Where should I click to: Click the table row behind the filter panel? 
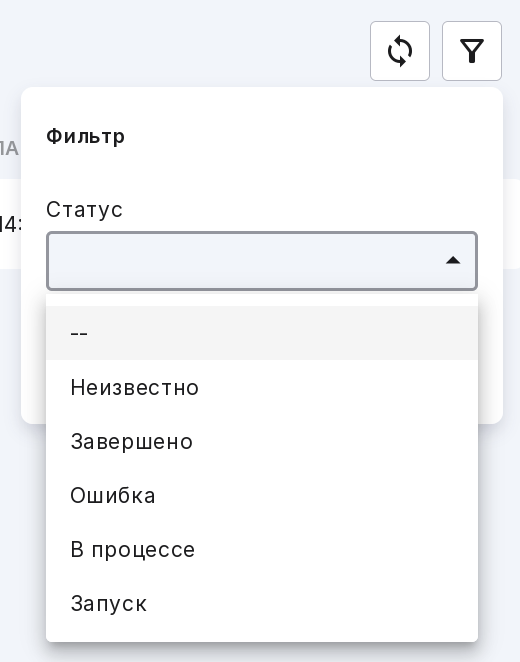(10, 224)
